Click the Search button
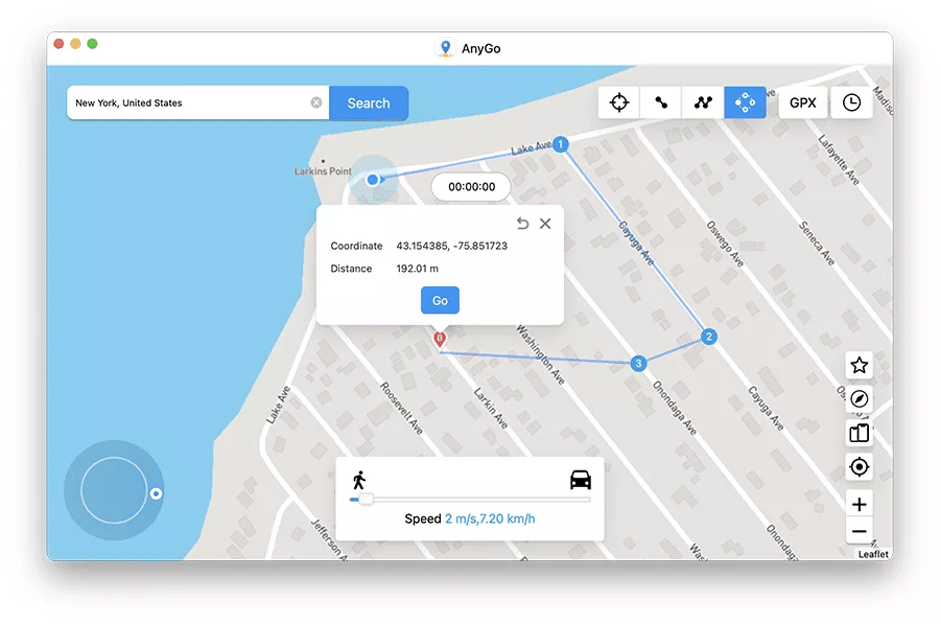 (368, 103)
